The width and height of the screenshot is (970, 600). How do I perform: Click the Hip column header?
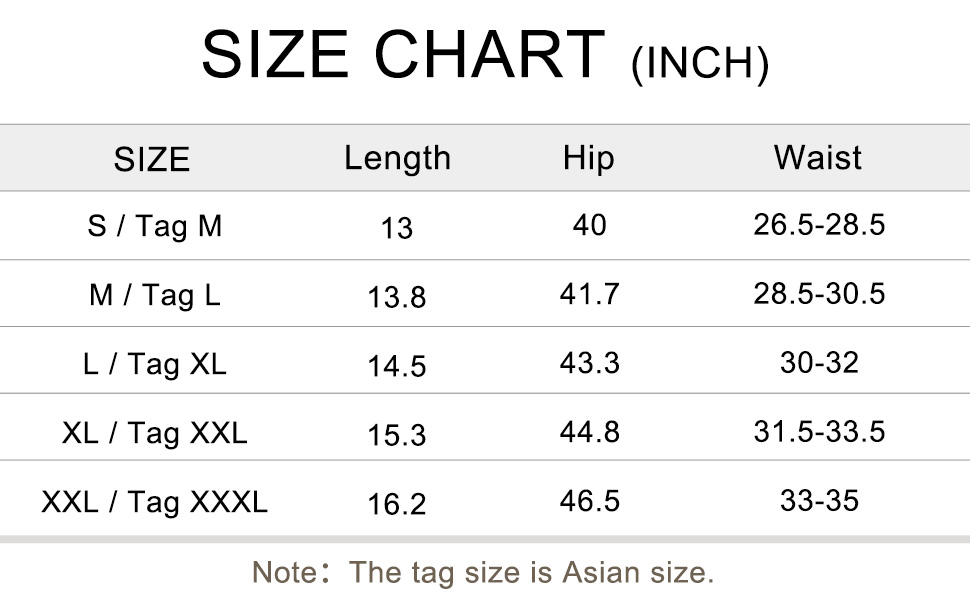tap(588, 158)
